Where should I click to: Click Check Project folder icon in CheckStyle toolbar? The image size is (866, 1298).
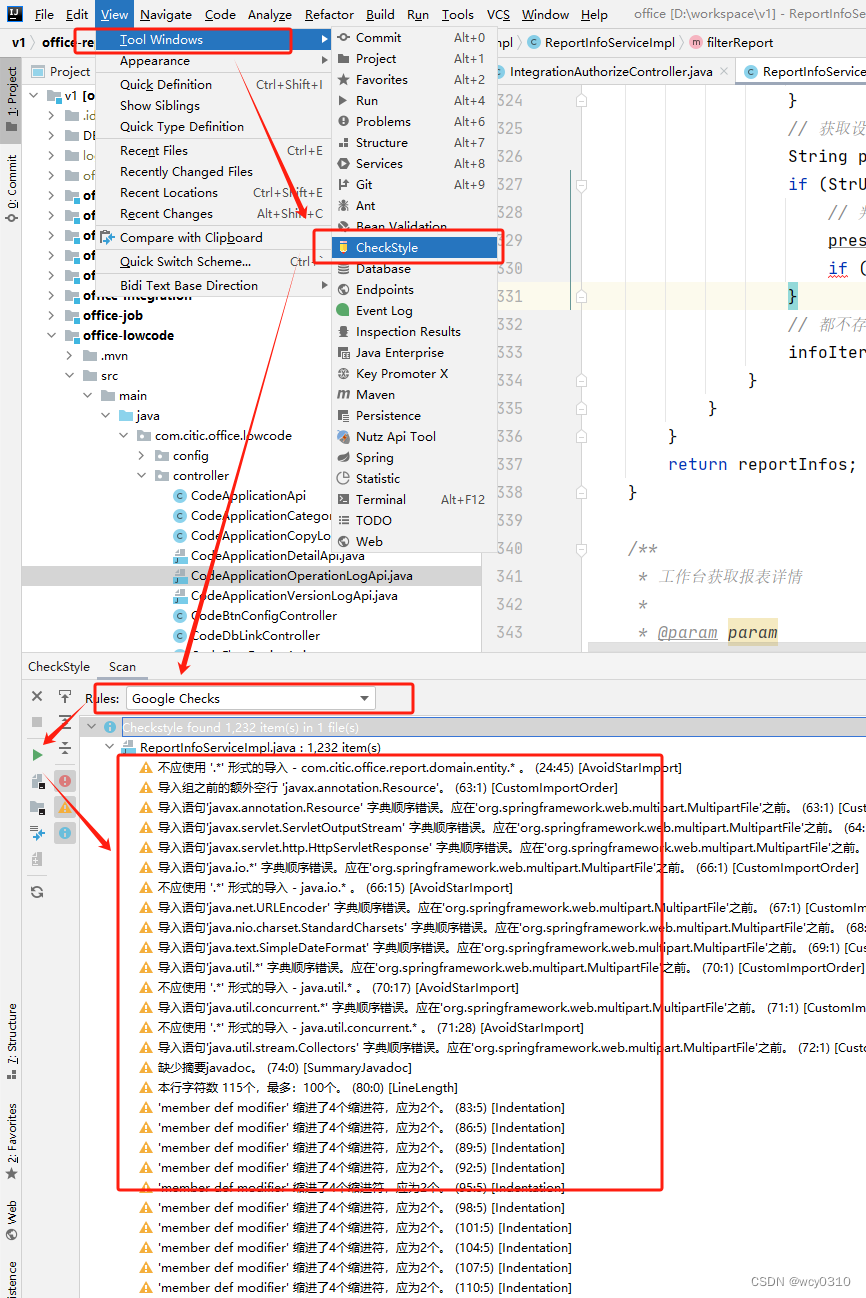37,807
